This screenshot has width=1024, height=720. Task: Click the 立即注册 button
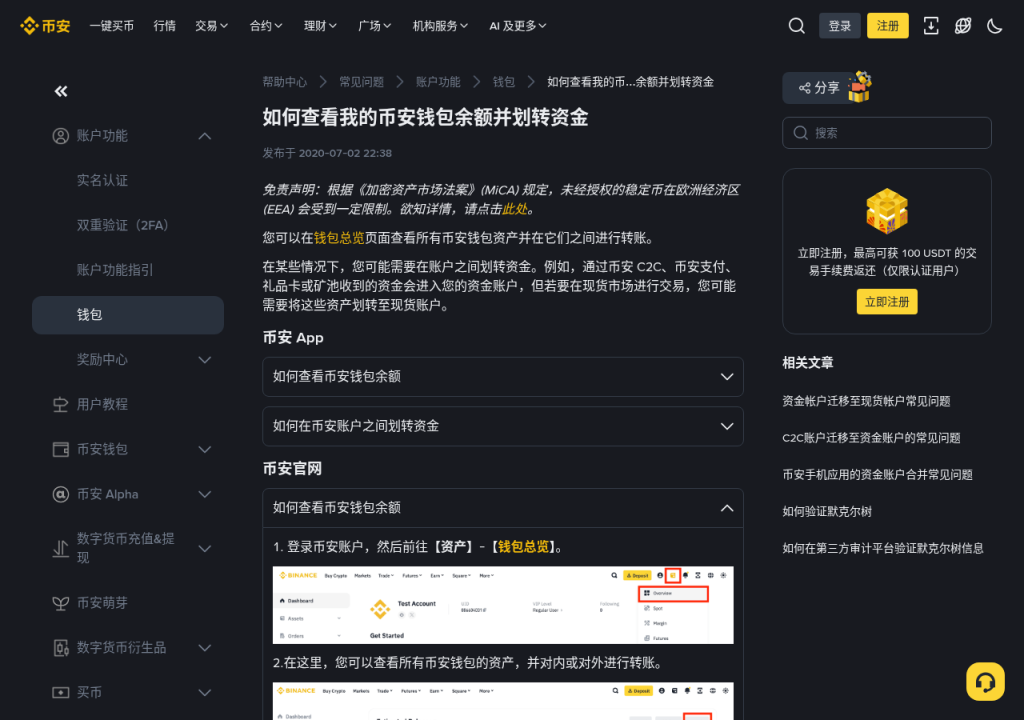(887, 302)
